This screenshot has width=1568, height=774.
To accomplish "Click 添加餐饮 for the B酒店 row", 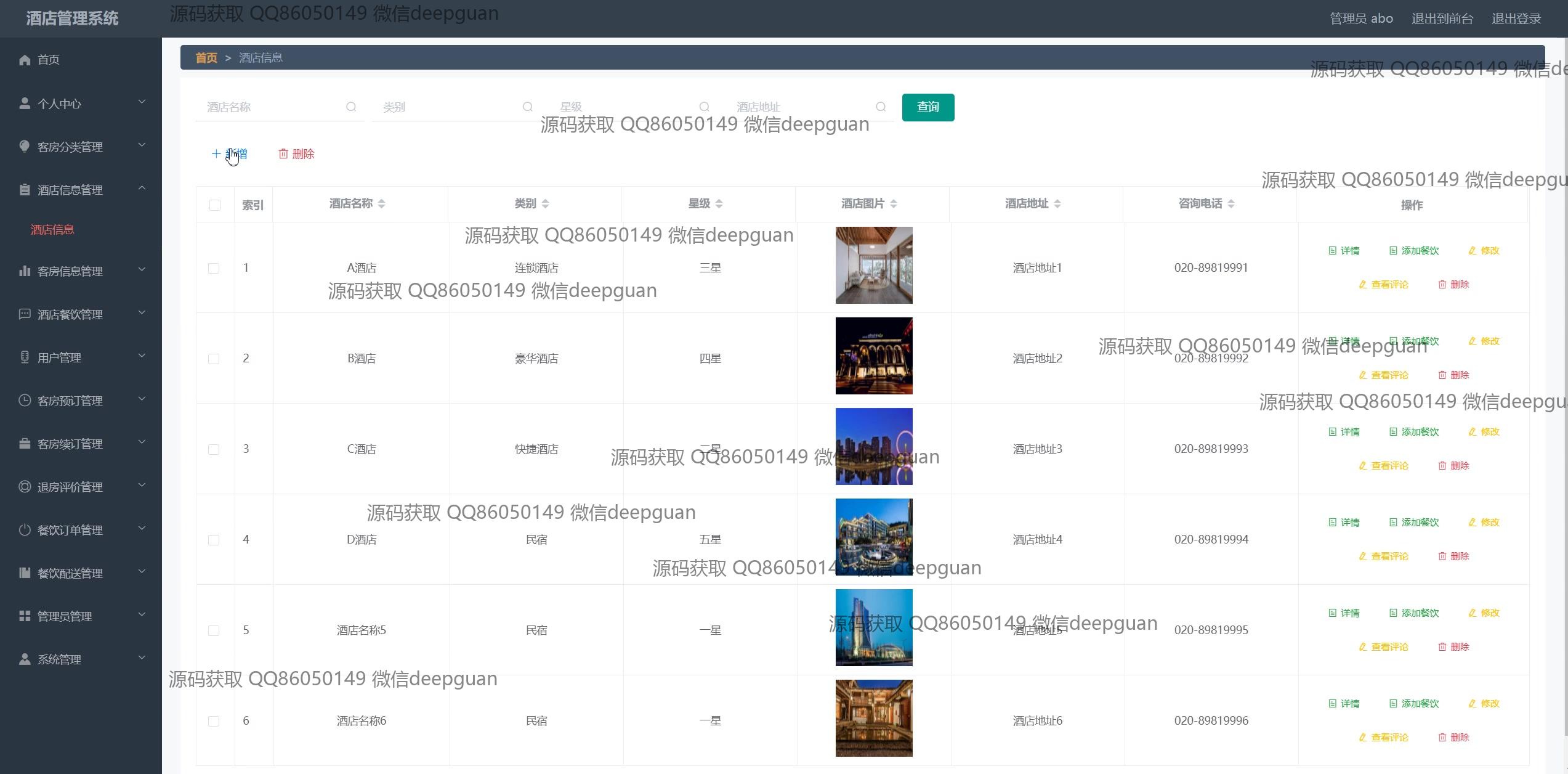I will click(1414, 341).
